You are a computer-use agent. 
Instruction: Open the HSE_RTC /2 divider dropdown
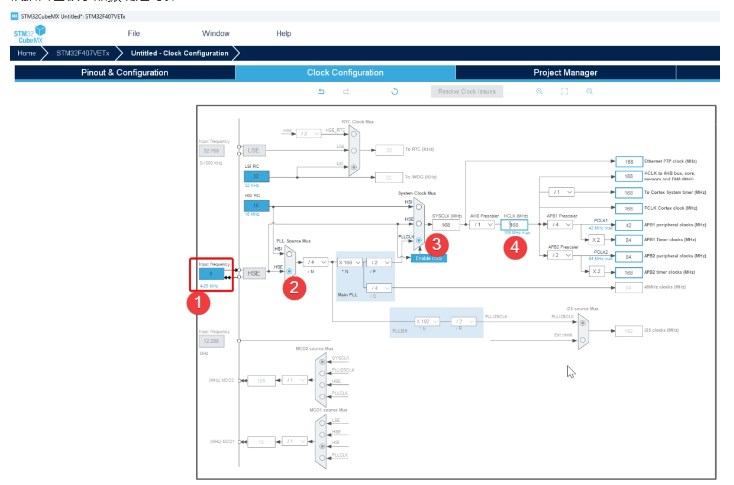tap(308, 133)
